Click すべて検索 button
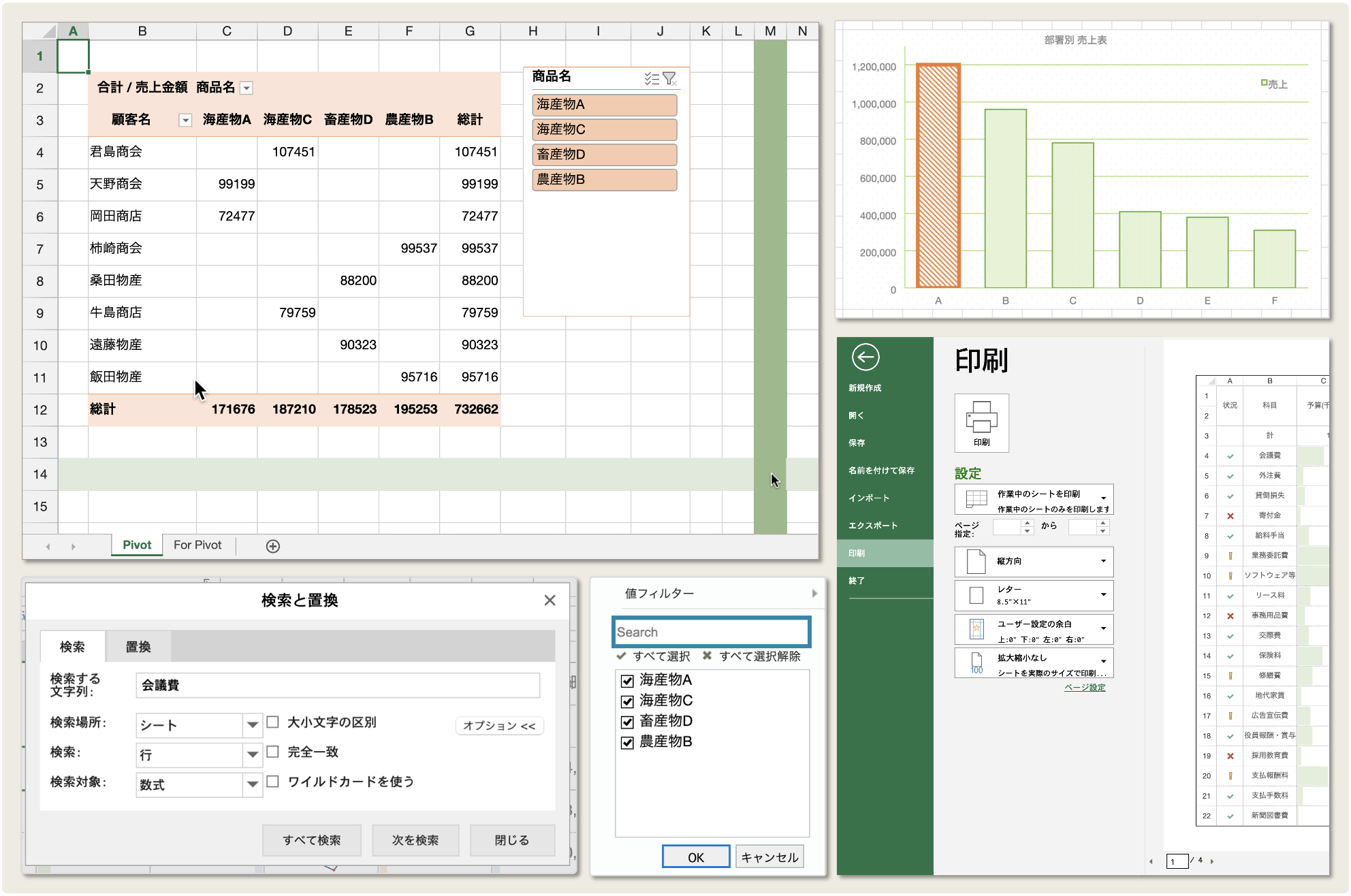This screenshot has width=1351, height=896. pyautogui.click(x=312, y=840)
